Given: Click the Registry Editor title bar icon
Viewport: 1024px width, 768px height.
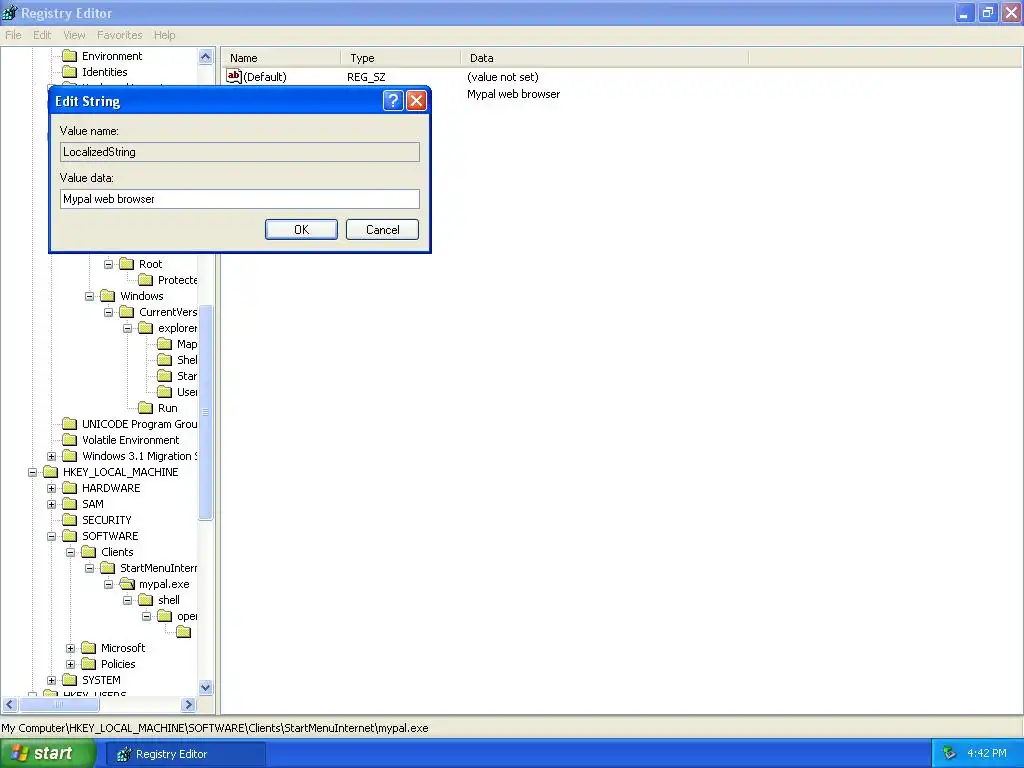Looking at the screenshot, I should tap(10, 12).
